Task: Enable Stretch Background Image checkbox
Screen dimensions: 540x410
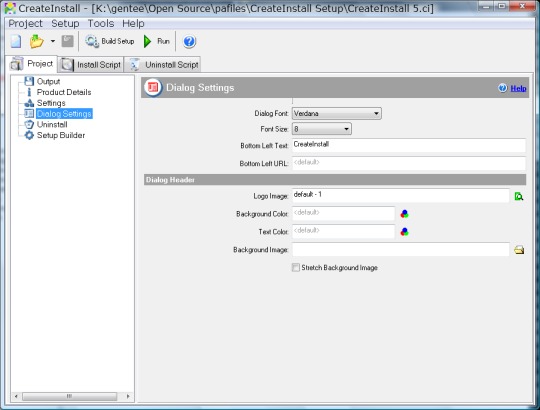Action: click(x=296, y=267)
